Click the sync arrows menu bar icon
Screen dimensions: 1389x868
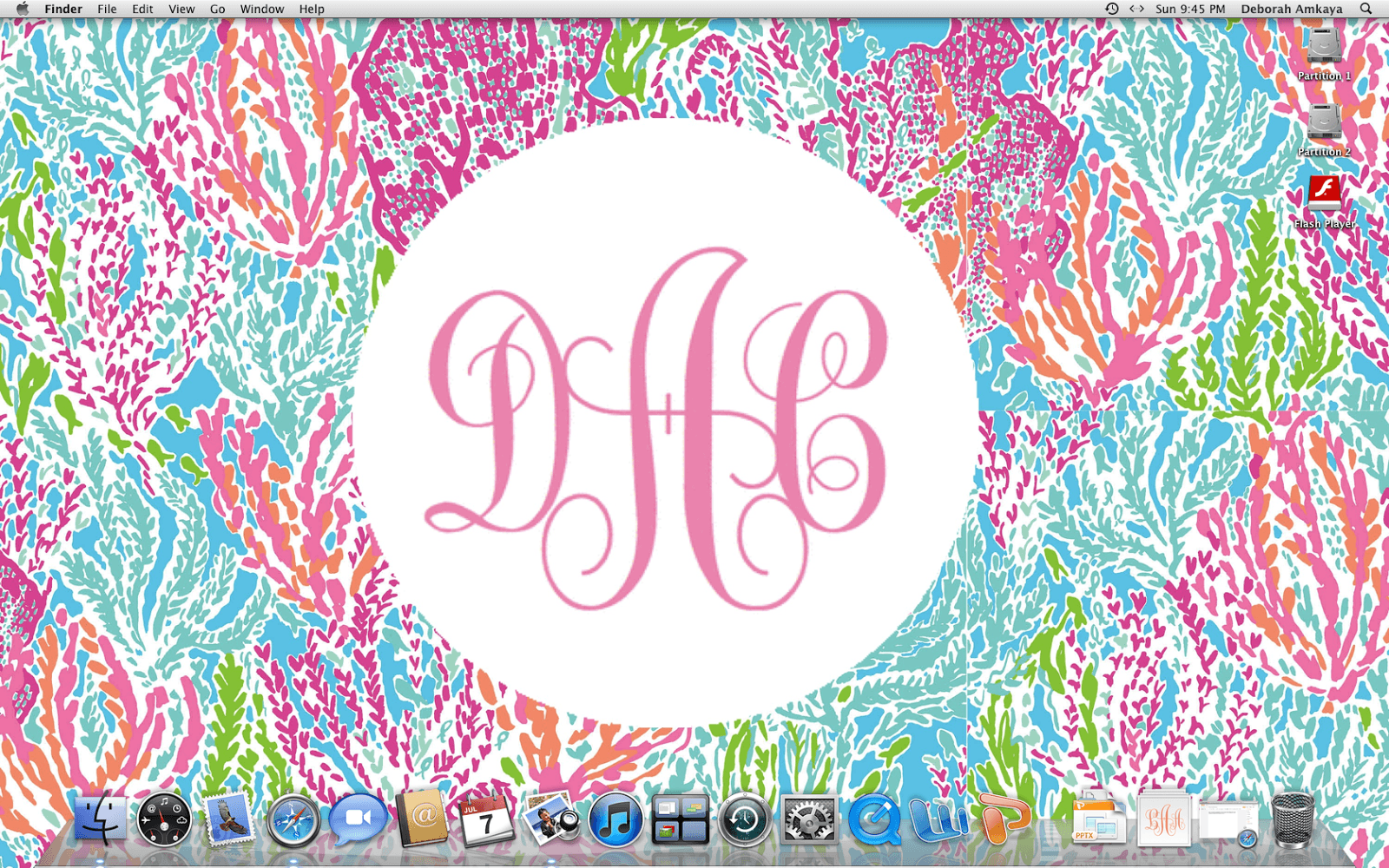1136,9
